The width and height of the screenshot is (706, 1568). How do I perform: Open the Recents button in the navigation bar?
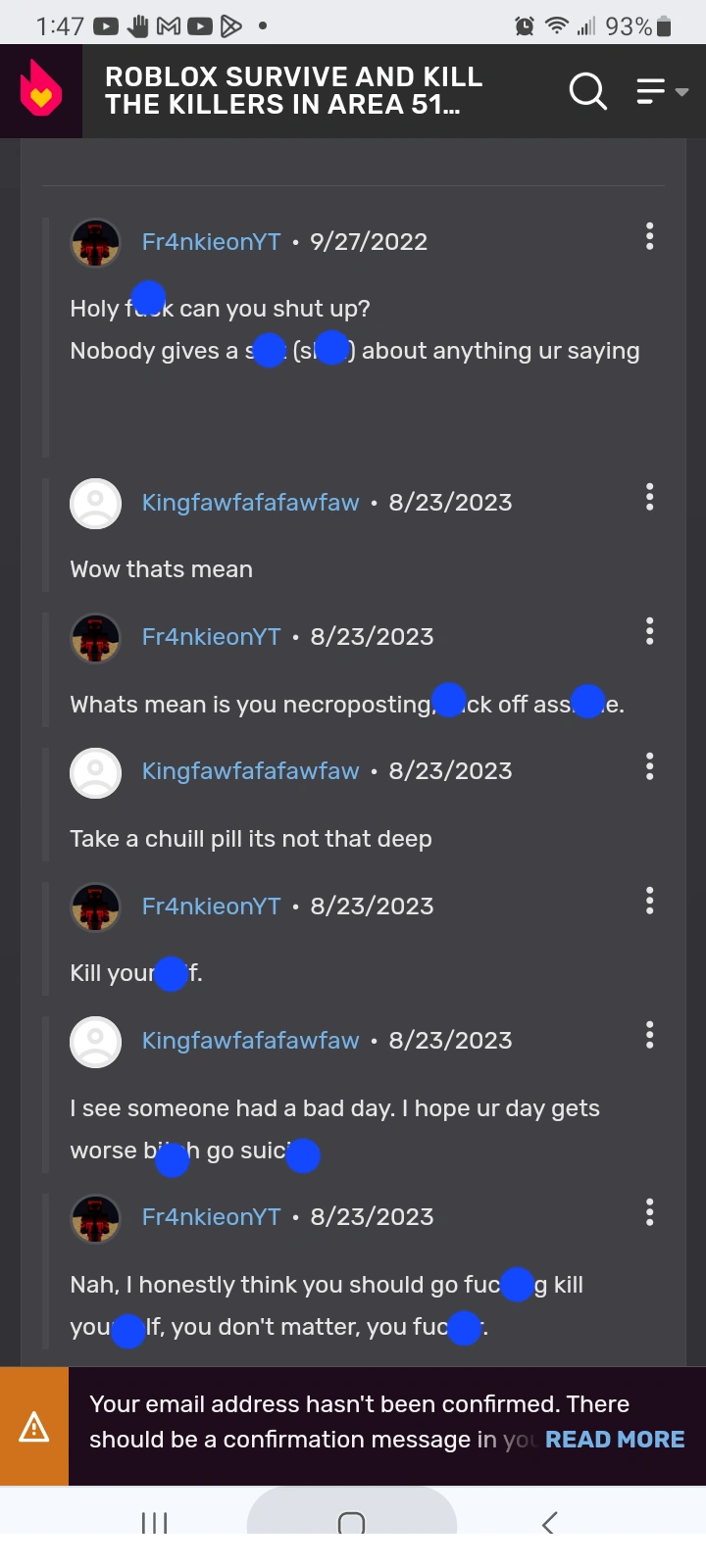(156, 1524)
